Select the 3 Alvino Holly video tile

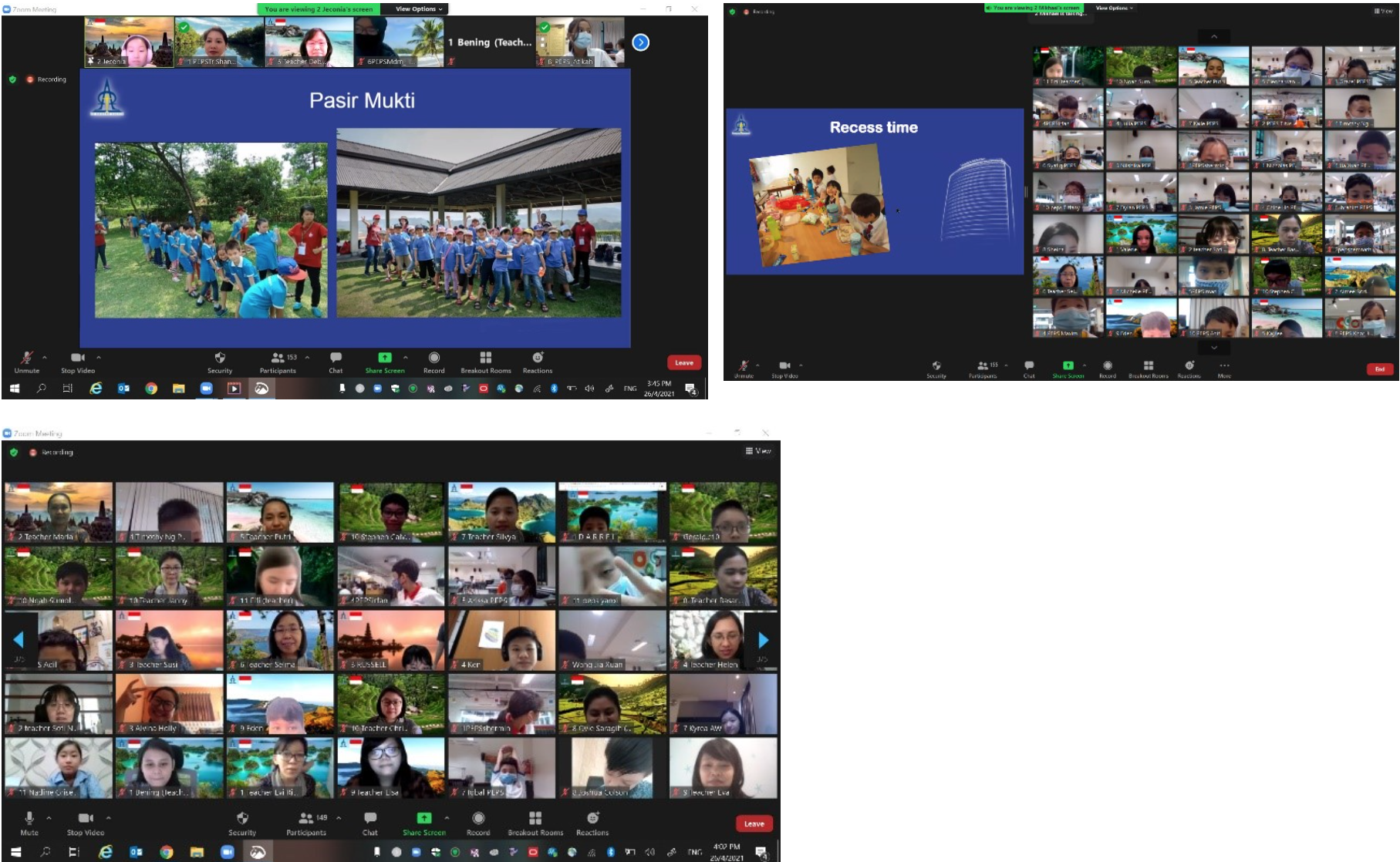[x=170, y=704]
